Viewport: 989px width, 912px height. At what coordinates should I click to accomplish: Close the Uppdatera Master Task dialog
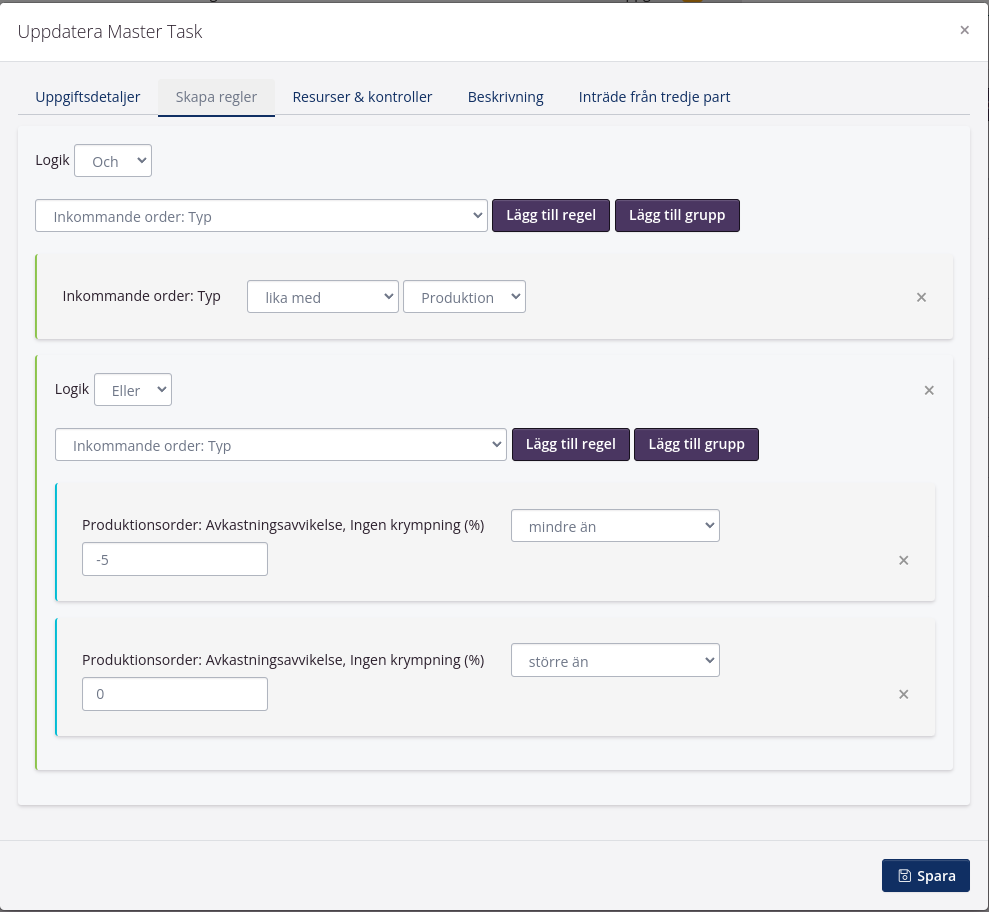coord(964,30)
